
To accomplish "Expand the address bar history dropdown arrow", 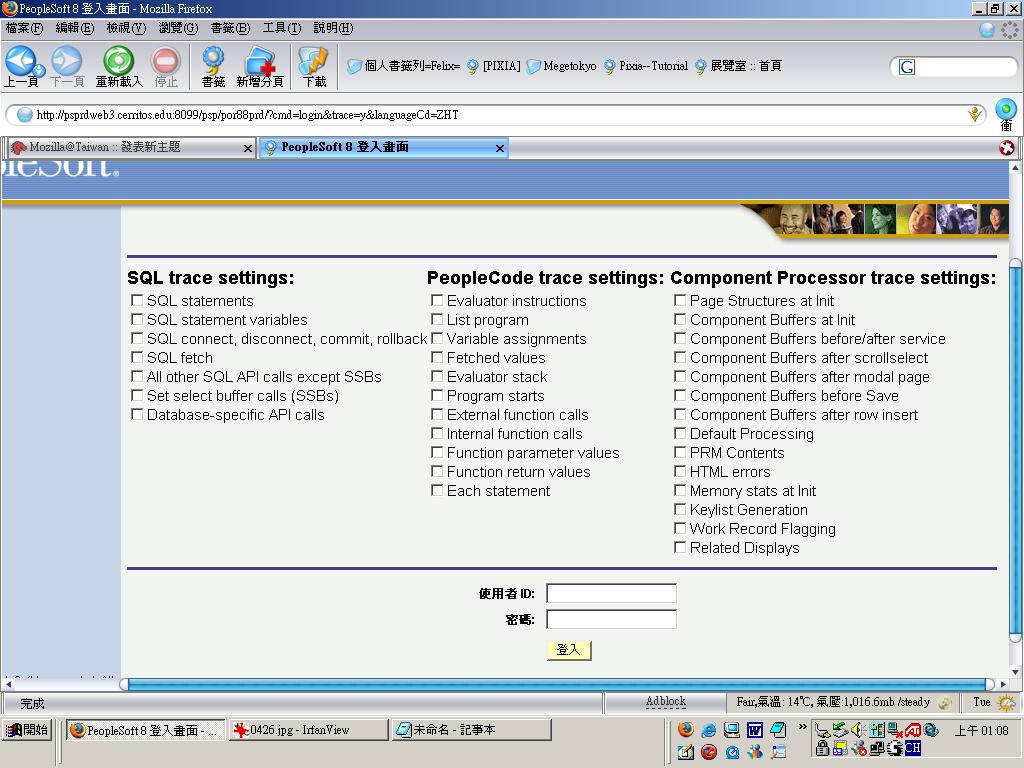I will (975, 115).
